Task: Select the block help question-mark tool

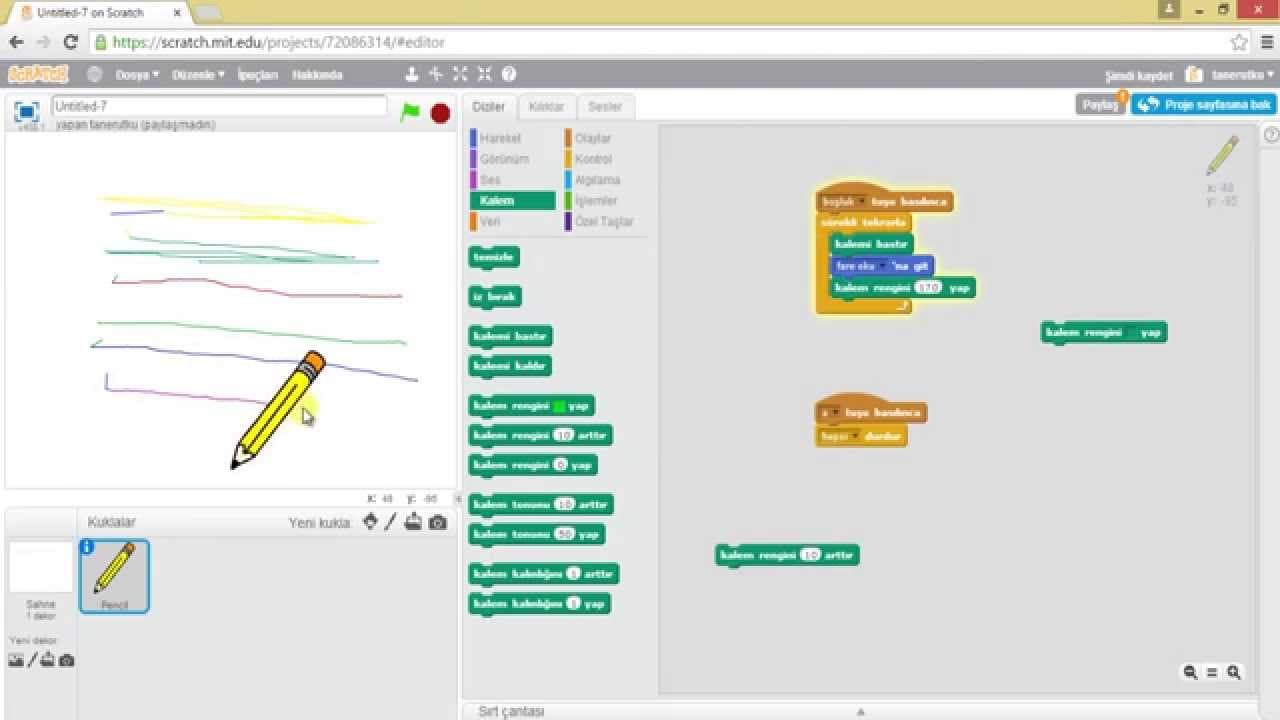Action: (x=509, y=74)
